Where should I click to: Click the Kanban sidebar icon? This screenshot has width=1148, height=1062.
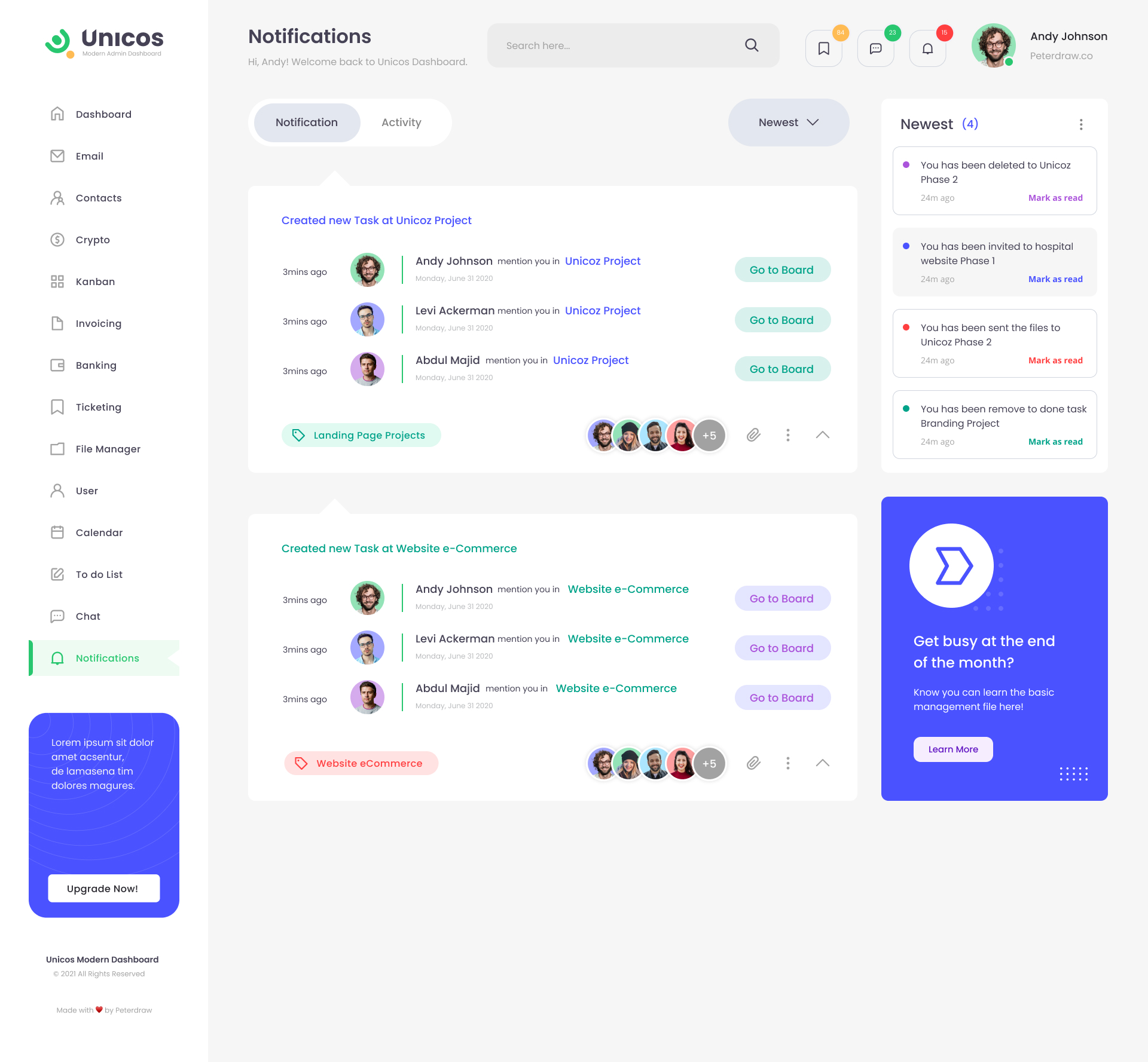[58, 281]
